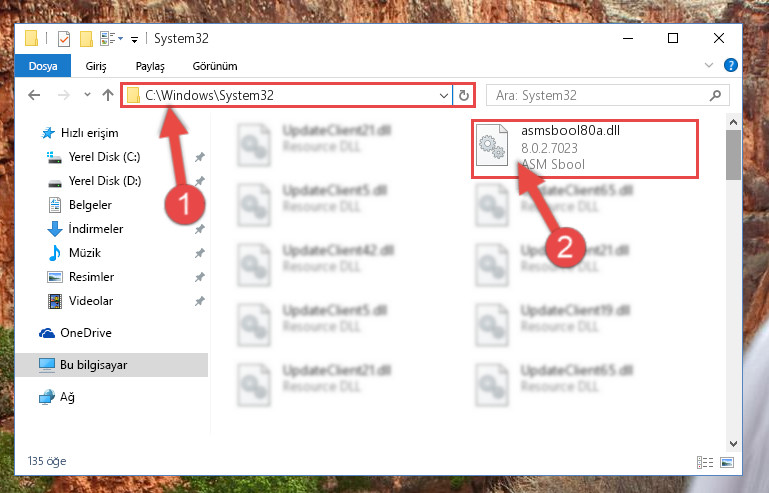This screenshot has height=493, width=769.
Task: Toggle the pin icon beside Müzik
Action: [x=200, y=253]
